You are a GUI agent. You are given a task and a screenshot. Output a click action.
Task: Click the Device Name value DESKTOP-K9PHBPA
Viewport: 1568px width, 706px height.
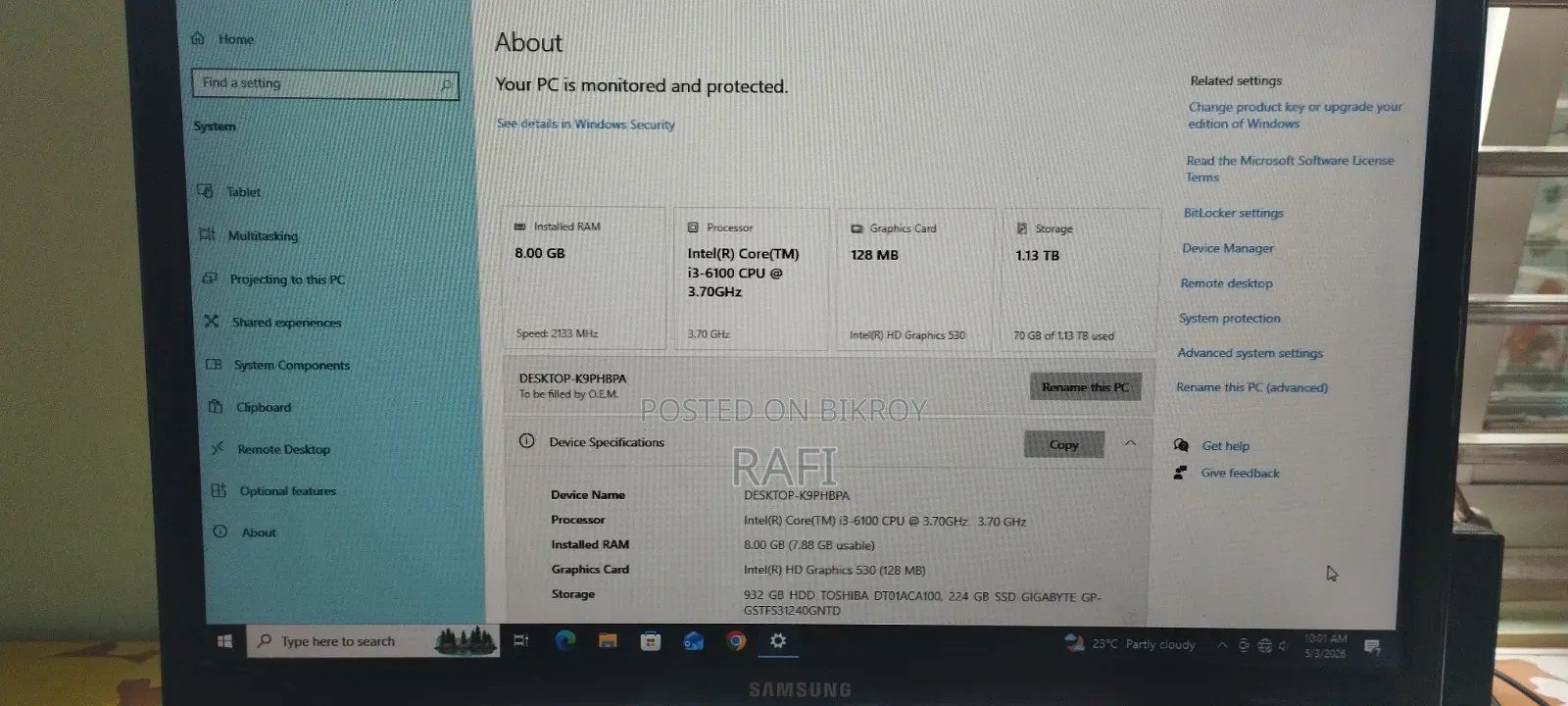[797, 496]
